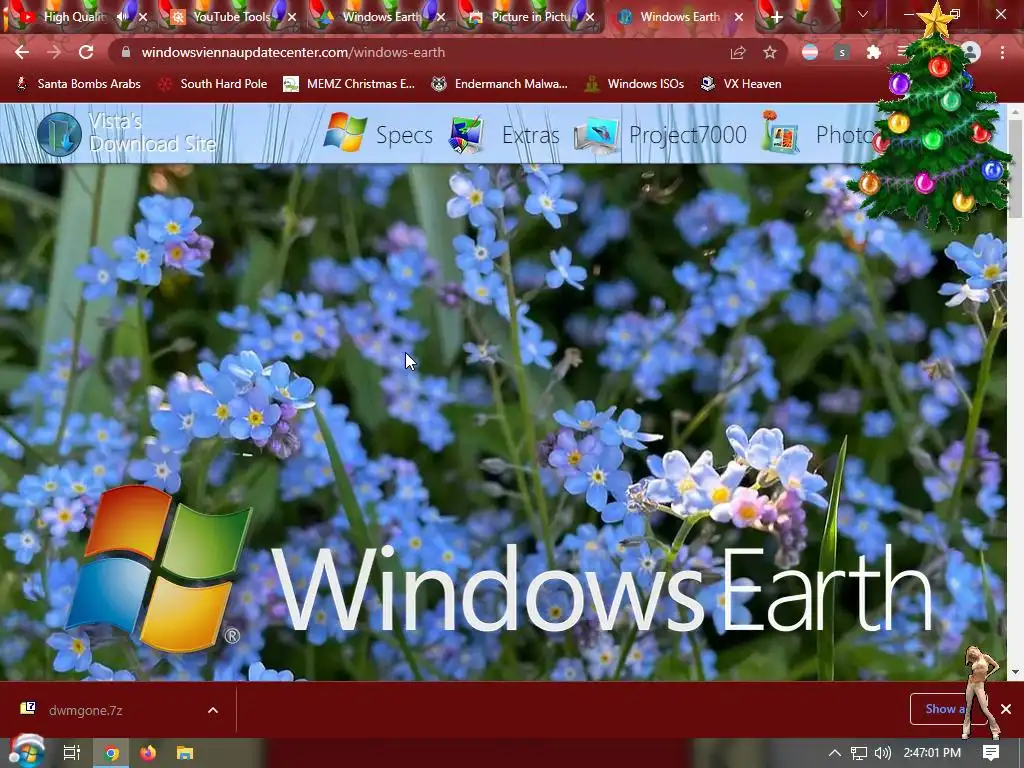Open the Extras page link
Viewport: 1024px width, 768px height.
(x=530, y=135)
